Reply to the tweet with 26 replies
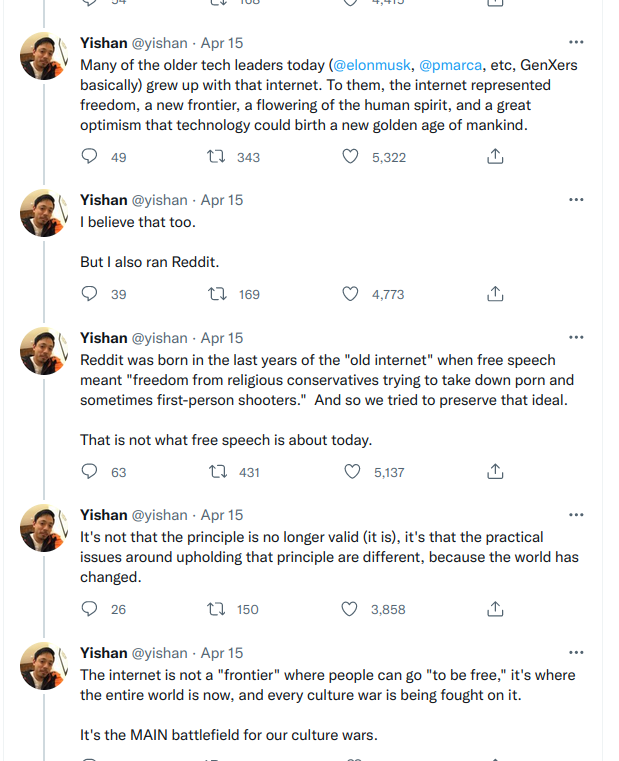The image size is (619, 761). (89, 609)
